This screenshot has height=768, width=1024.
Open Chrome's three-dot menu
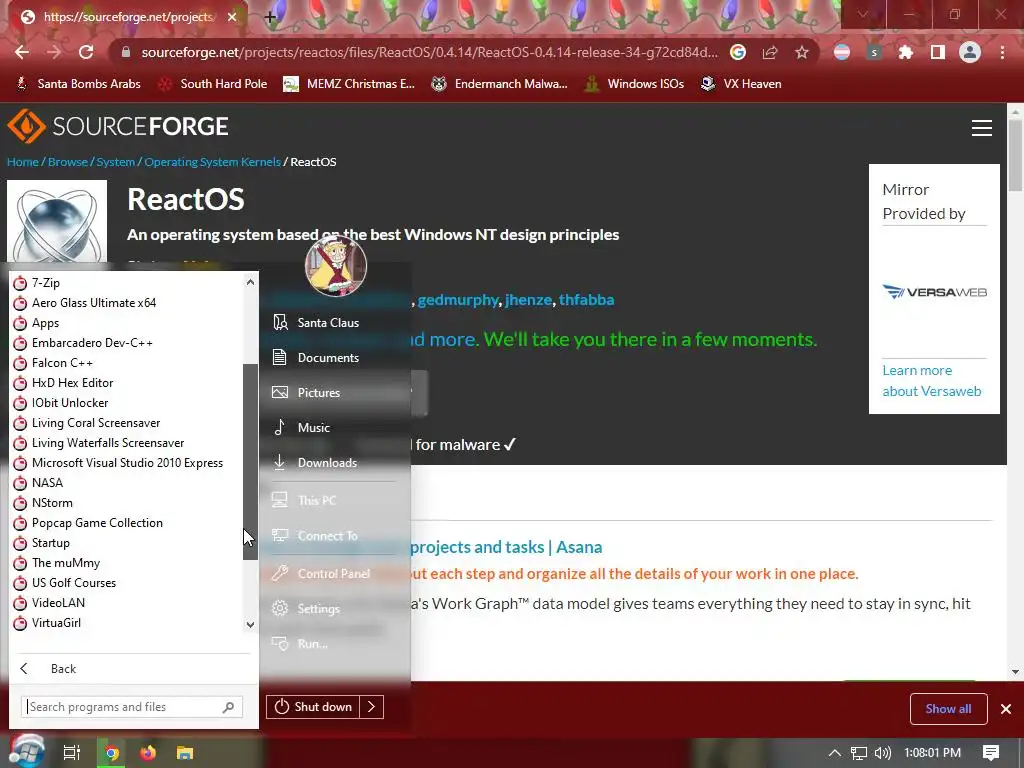(1002, 52)
